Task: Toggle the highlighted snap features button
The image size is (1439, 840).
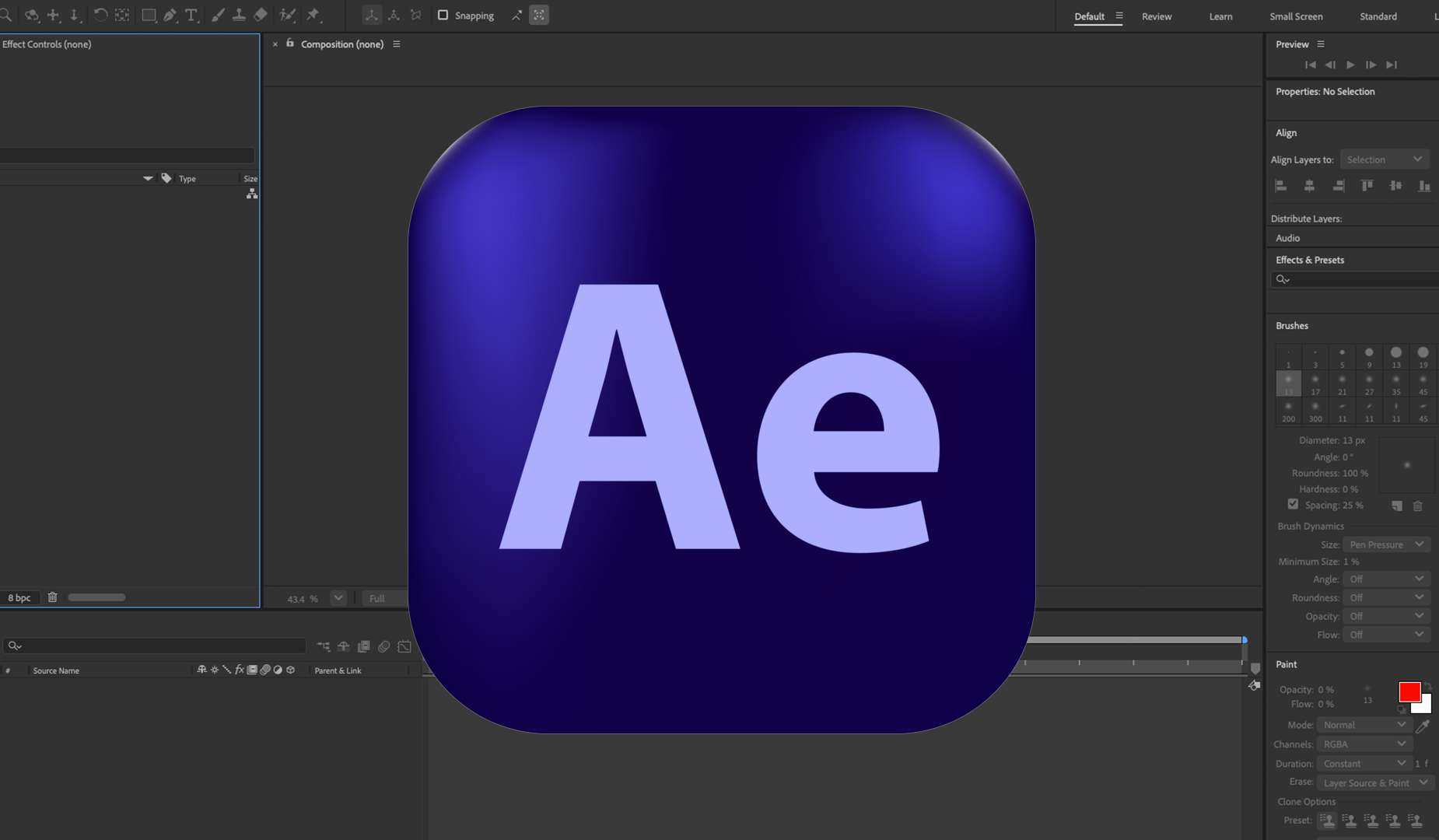Action: point(539,15)
